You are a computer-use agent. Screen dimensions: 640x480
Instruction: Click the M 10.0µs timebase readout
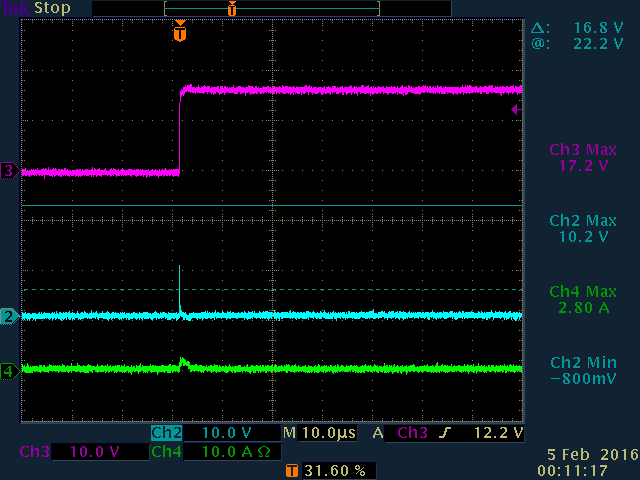point(320,433)
